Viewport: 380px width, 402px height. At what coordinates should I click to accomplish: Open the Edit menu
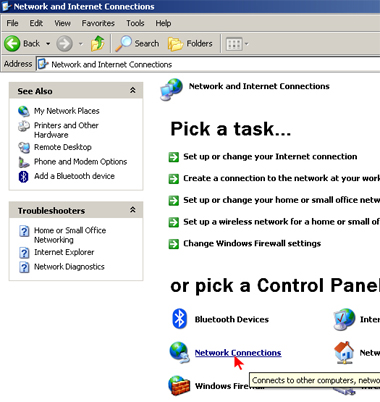click(x=36, y=23)
